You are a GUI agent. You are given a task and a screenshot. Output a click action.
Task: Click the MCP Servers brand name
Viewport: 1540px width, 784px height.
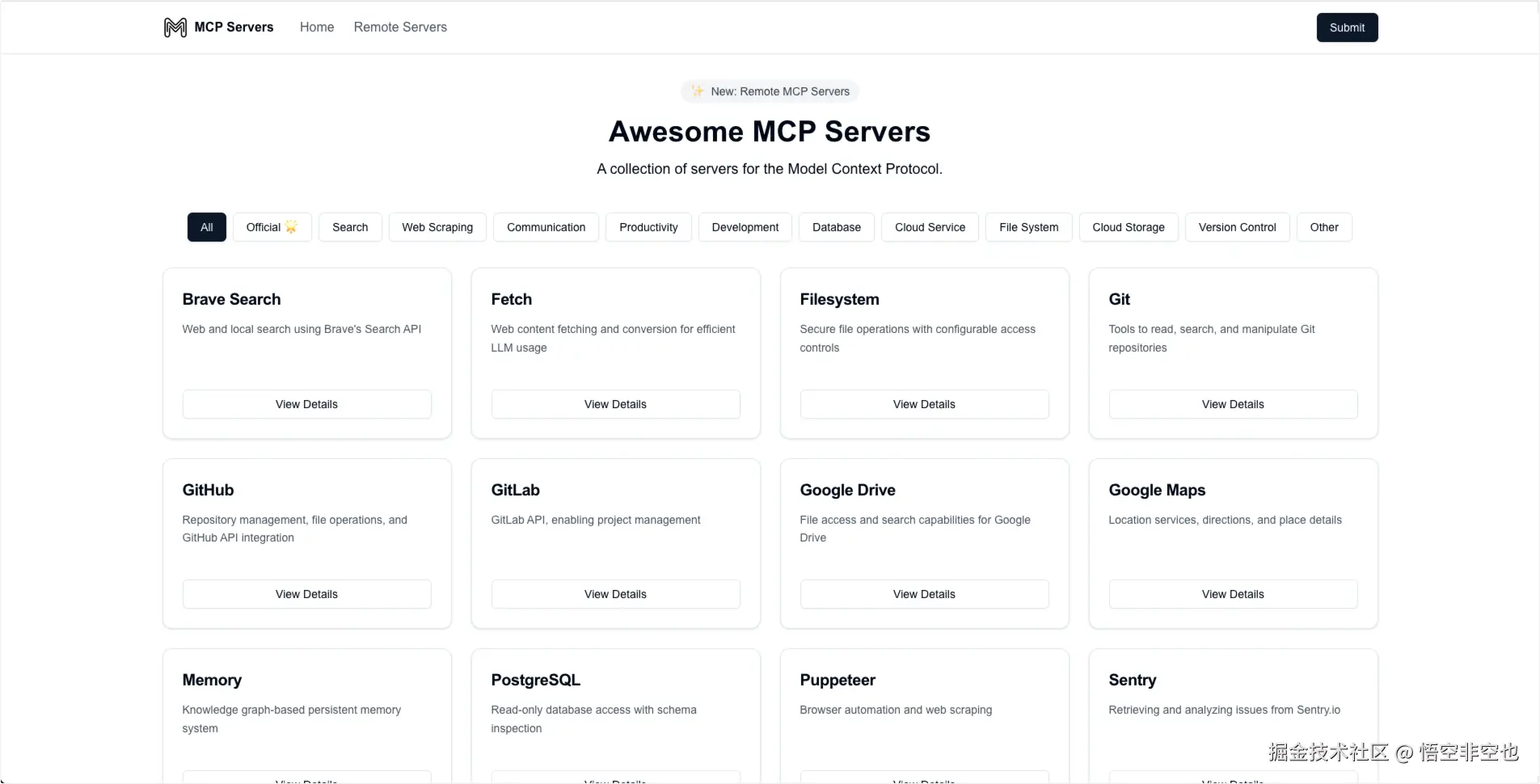point(234,27)
